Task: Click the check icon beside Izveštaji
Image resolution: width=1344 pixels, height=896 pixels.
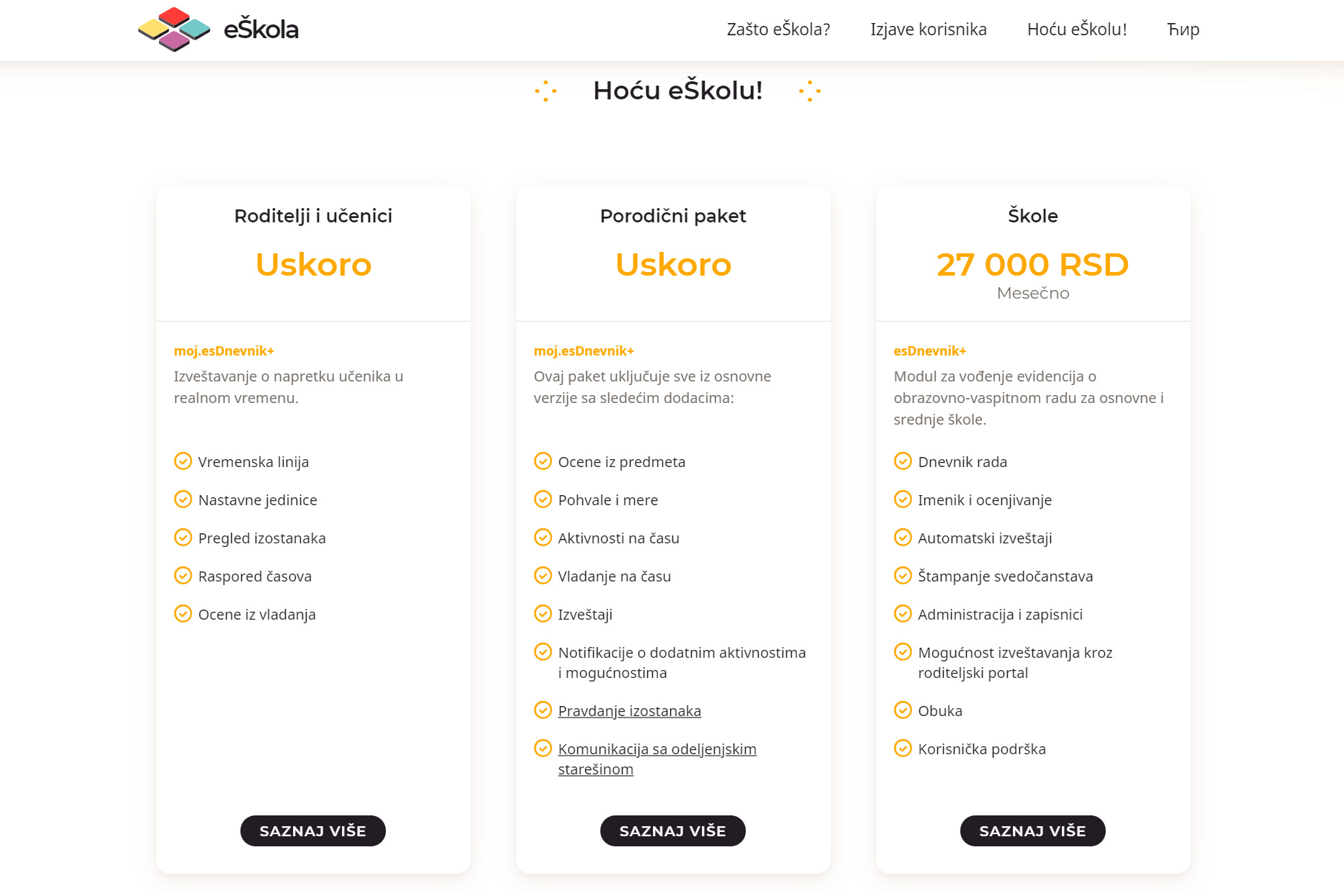Action: pyautogui.click(x=543, y=614)
